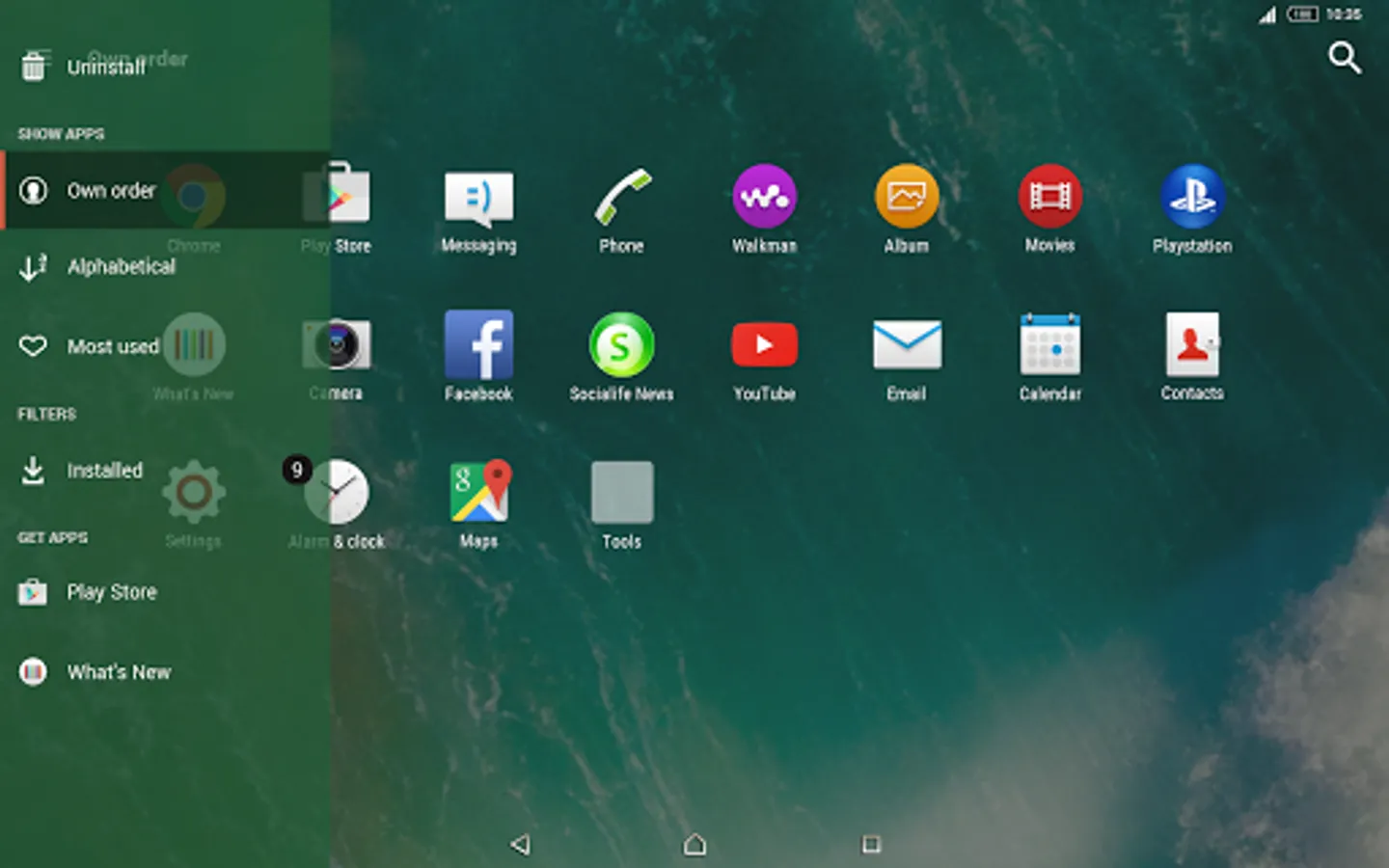
Task: Tap the 10:35 clock in status bar
Action: [x=1344, y=14]
